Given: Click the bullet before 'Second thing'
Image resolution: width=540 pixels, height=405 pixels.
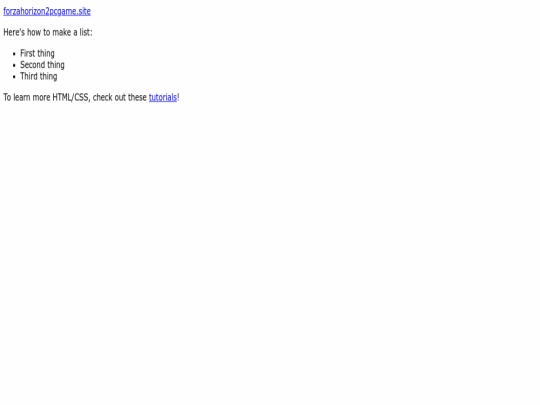Looking at the screenshot, I should coord(14,65).
